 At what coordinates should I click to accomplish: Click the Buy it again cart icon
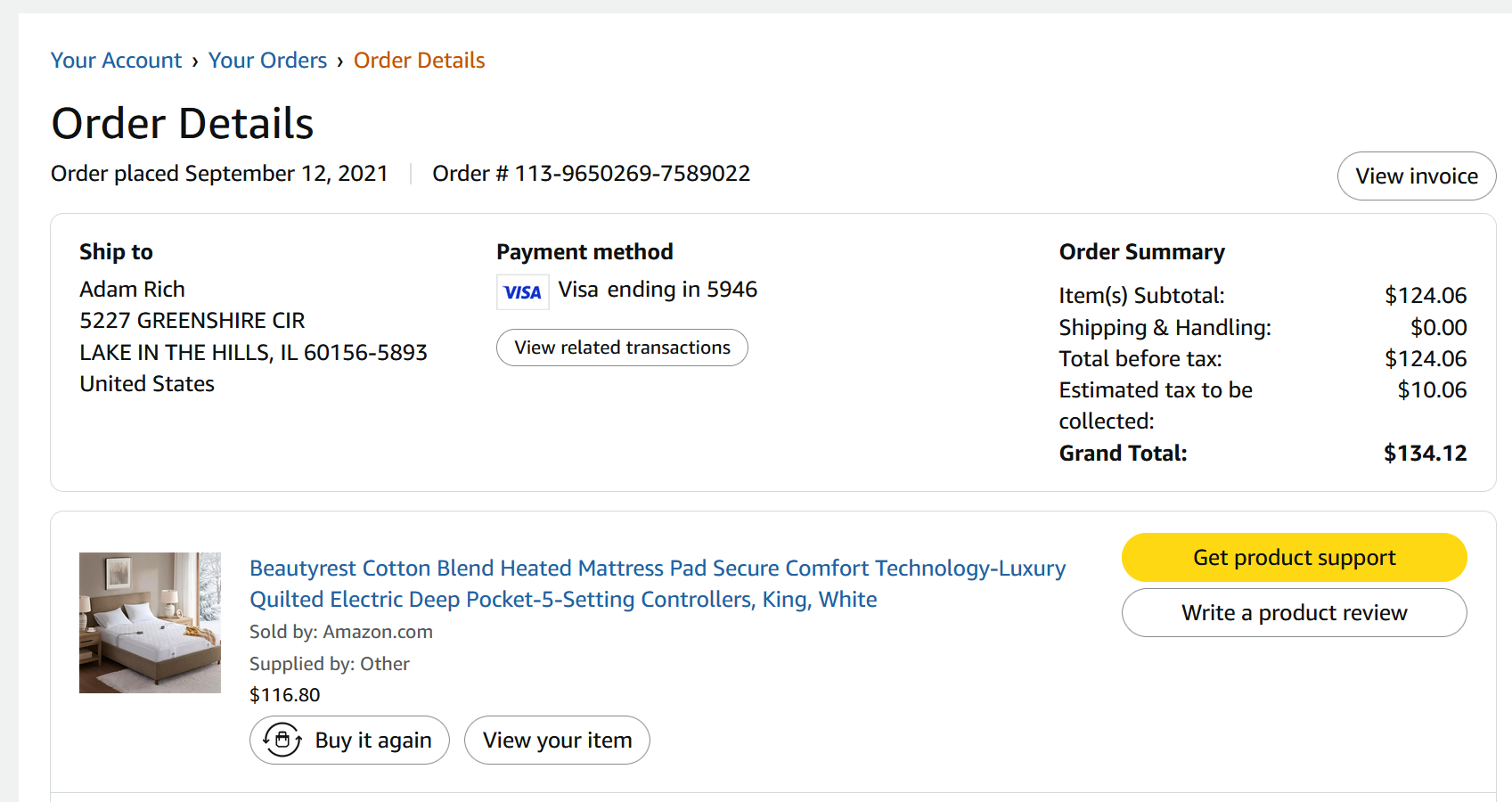coord(282,740)
